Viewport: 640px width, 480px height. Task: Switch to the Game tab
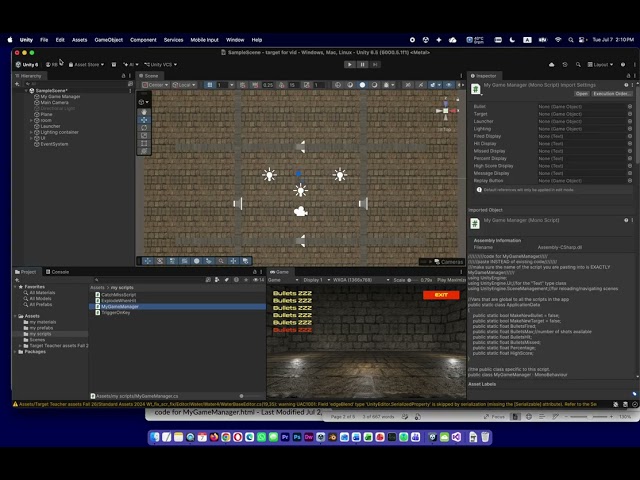pos(279,272)
